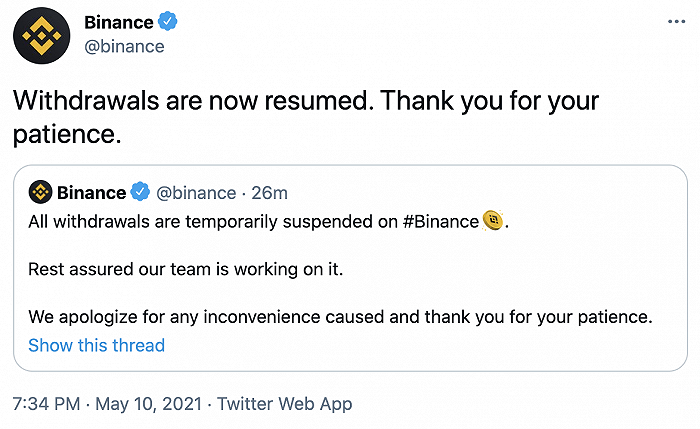Click the small Binance avatar in the quoted tweet
This screenshot has height=429, width=700.
point(40,192)
